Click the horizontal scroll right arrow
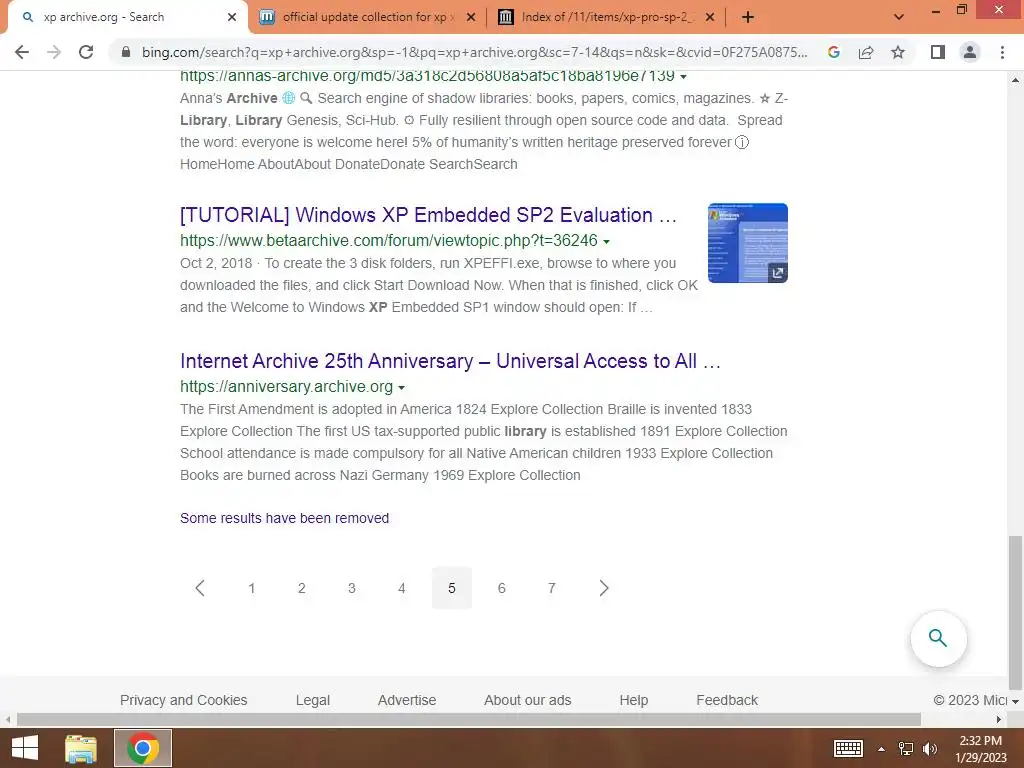 pos(999,720)
